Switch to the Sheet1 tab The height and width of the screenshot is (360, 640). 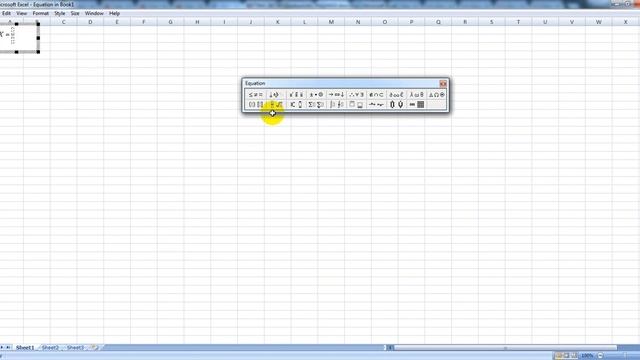point(25,348)
